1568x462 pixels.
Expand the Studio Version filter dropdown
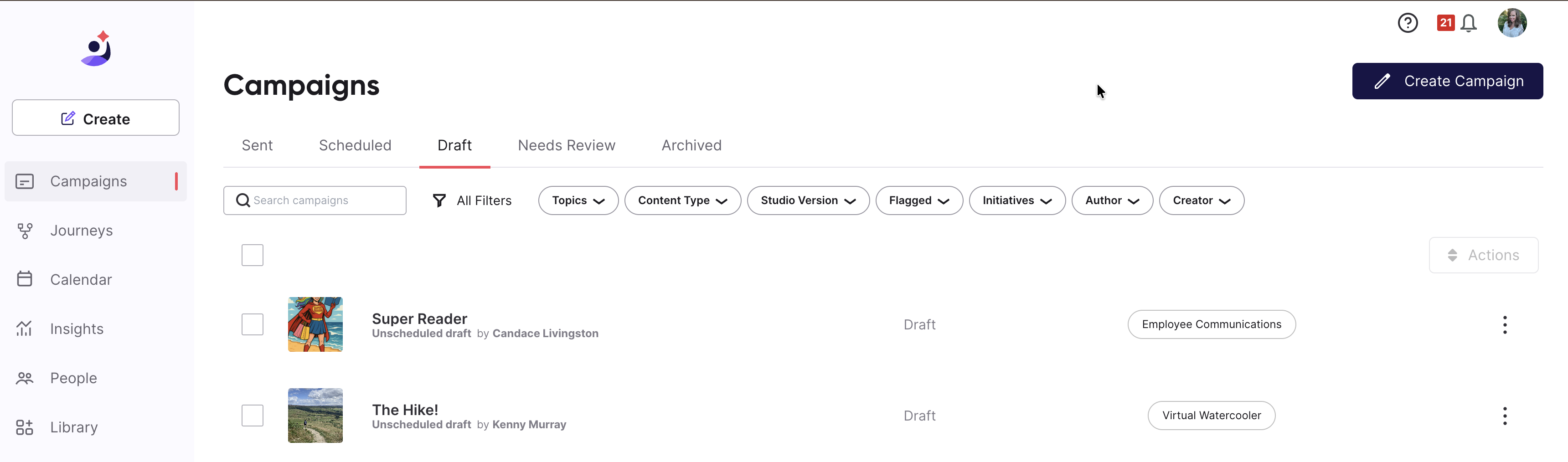pyautogui.click(x=808, y=200)
